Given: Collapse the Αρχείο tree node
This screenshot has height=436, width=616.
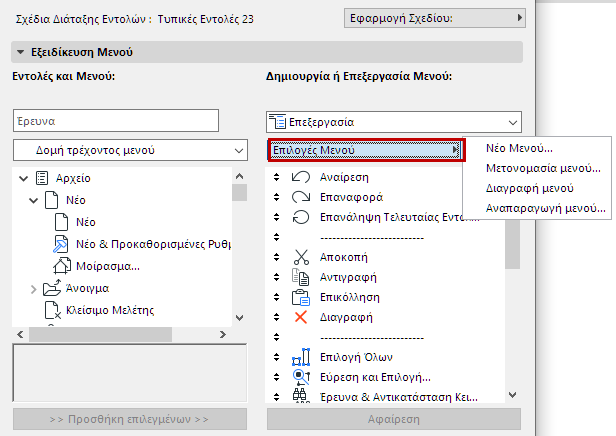Looking at the screenshot, I should tap(22, 178).
